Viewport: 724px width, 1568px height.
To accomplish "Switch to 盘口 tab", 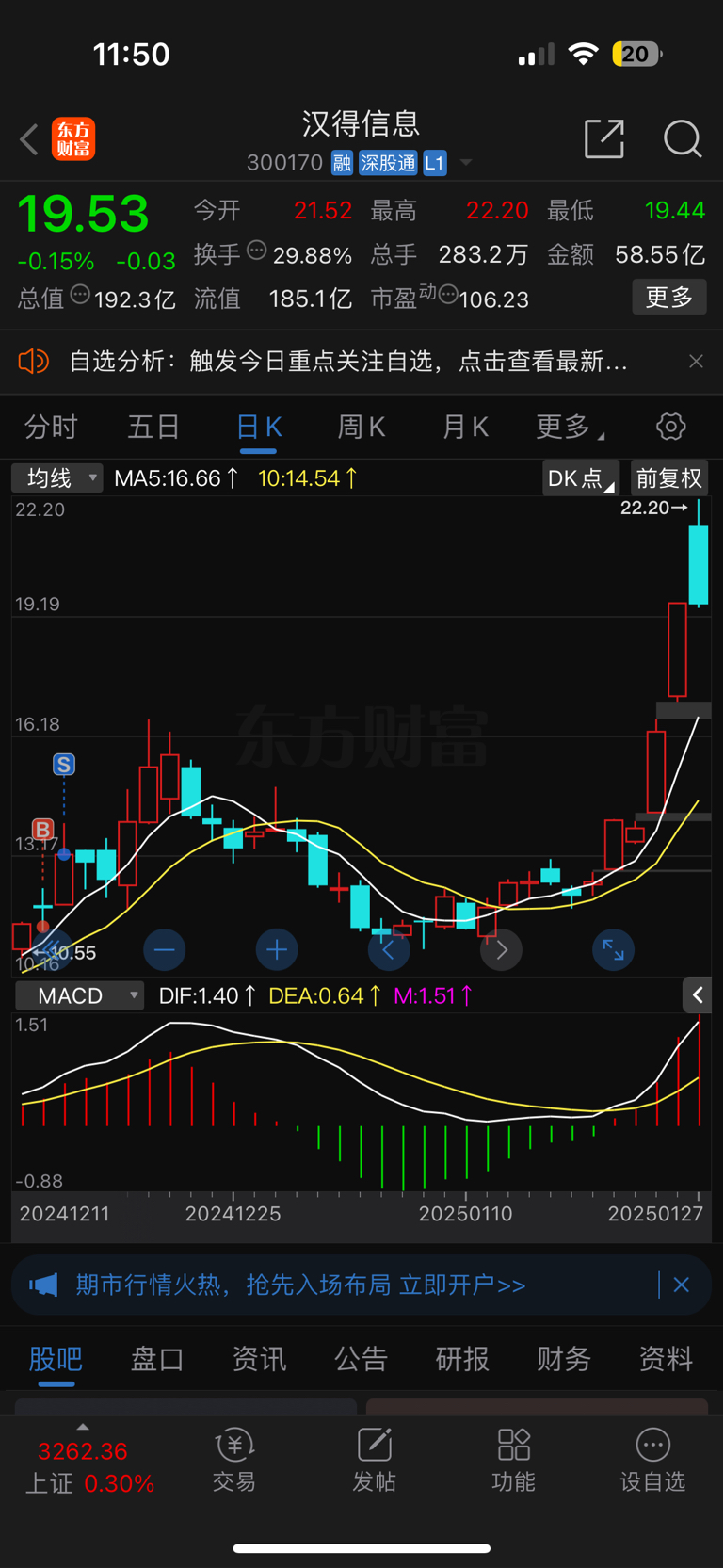I will tap(157, 1358).
